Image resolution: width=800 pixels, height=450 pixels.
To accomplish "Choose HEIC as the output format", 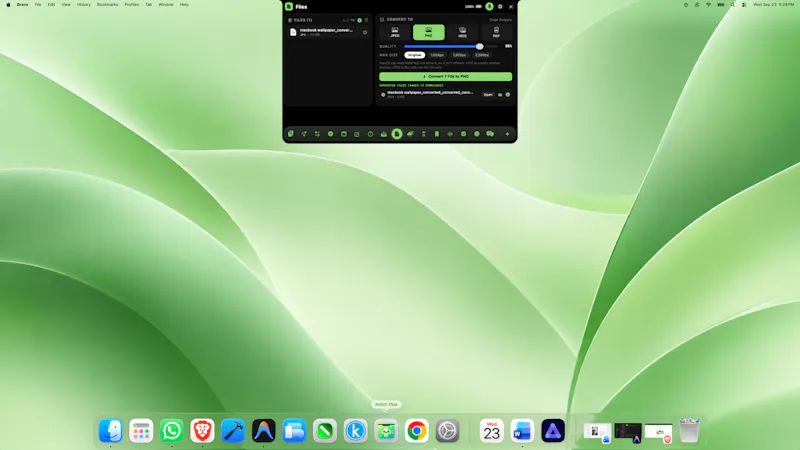I will (462, 32).
